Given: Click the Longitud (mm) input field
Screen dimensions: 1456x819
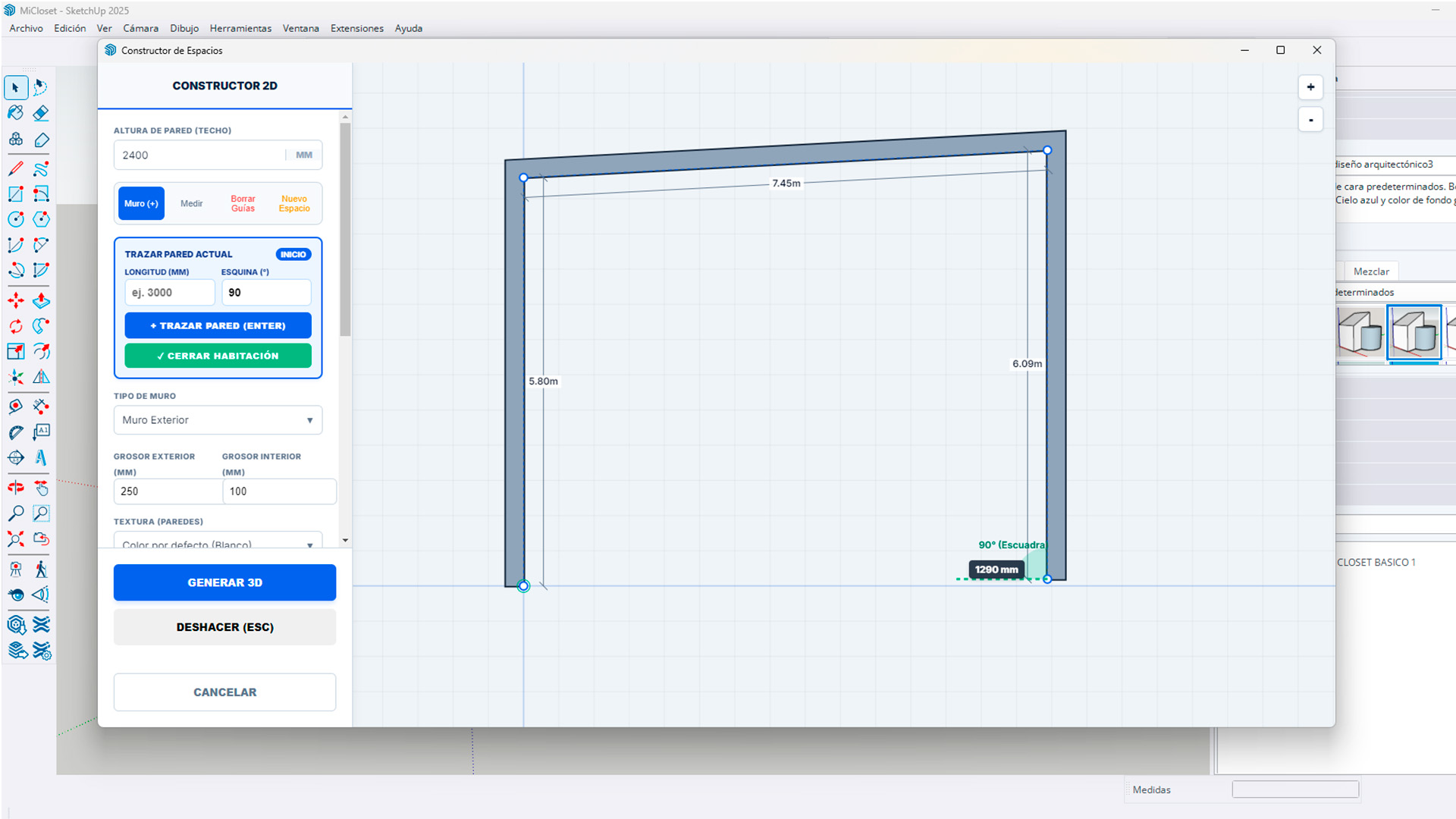Looking at the screenshot, I should point(170,293).
